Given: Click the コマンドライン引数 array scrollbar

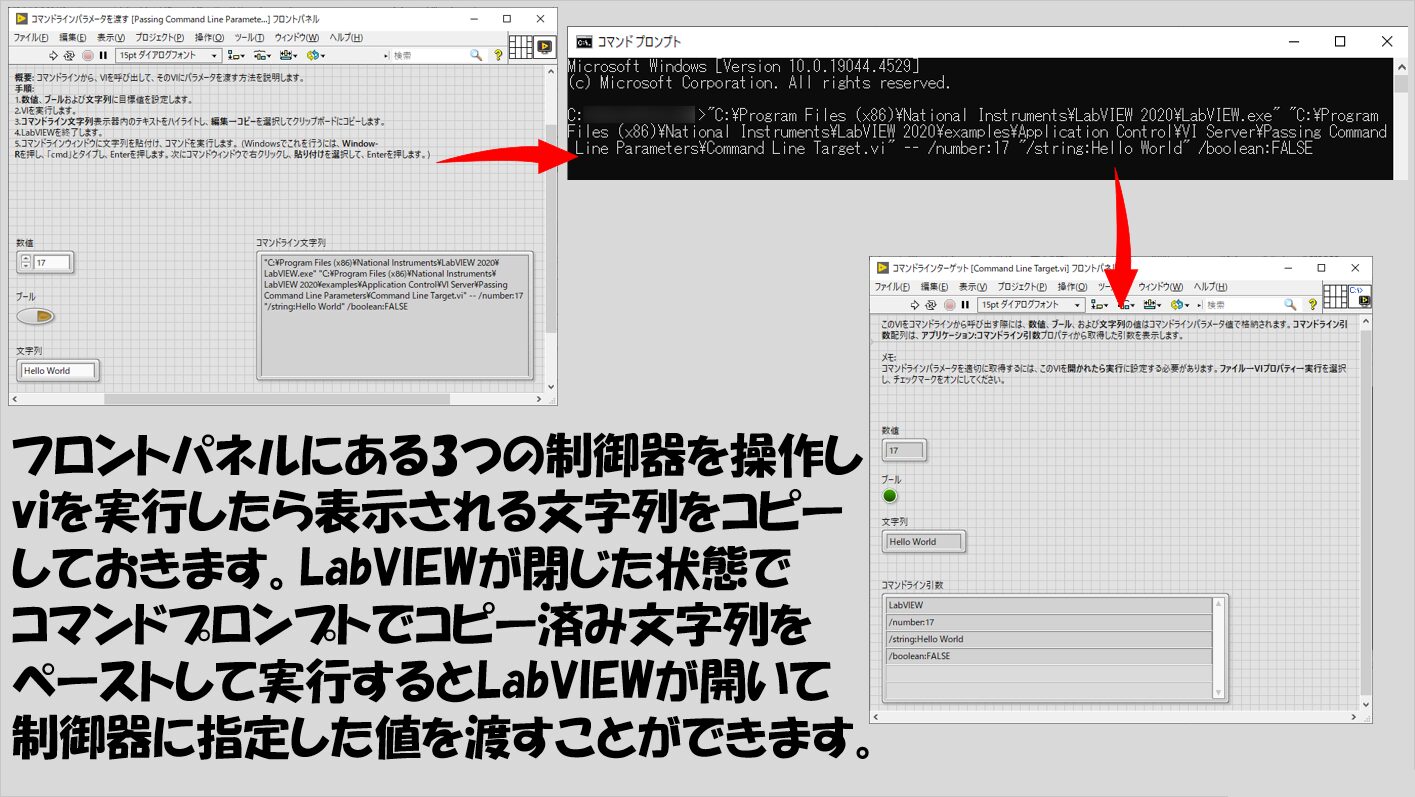Looking at the screenshot, I should tap(1218, 647).
